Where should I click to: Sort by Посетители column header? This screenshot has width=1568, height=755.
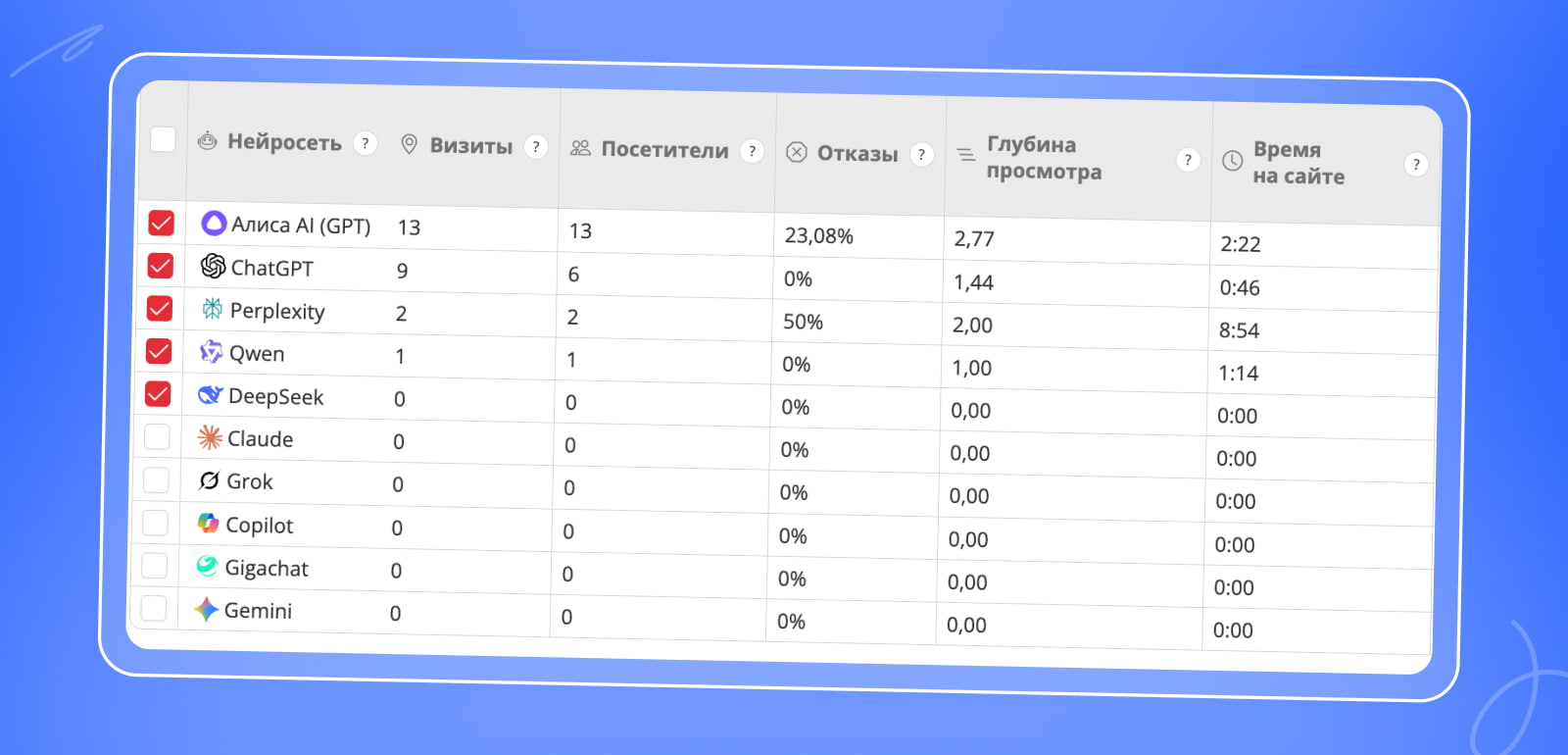pos(664,150)
